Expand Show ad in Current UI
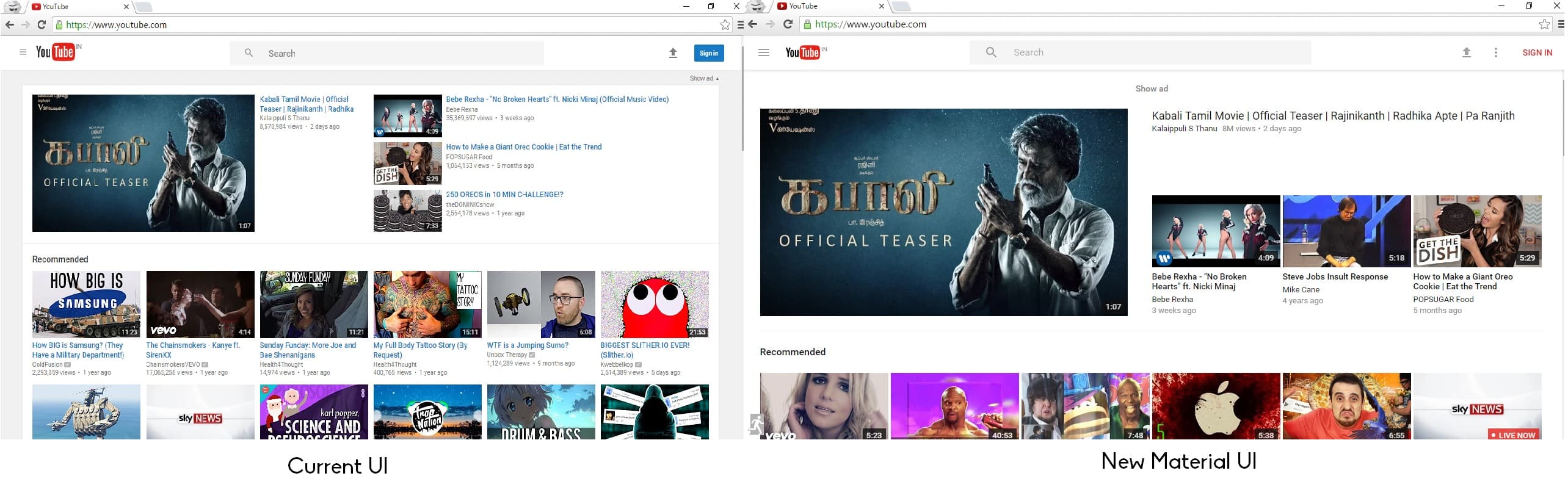The image size is (1568, 487). tap(704, 79)
